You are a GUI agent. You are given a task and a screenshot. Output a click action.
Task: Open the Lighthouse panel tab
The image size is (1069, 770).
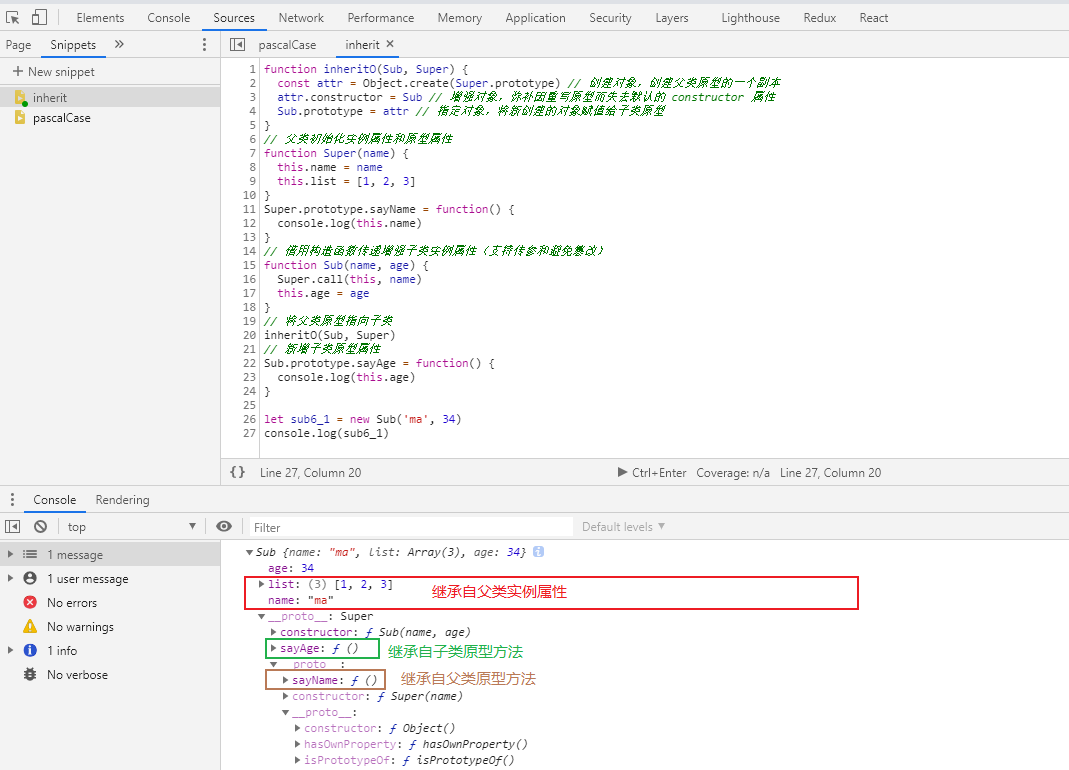click(751, 18)
